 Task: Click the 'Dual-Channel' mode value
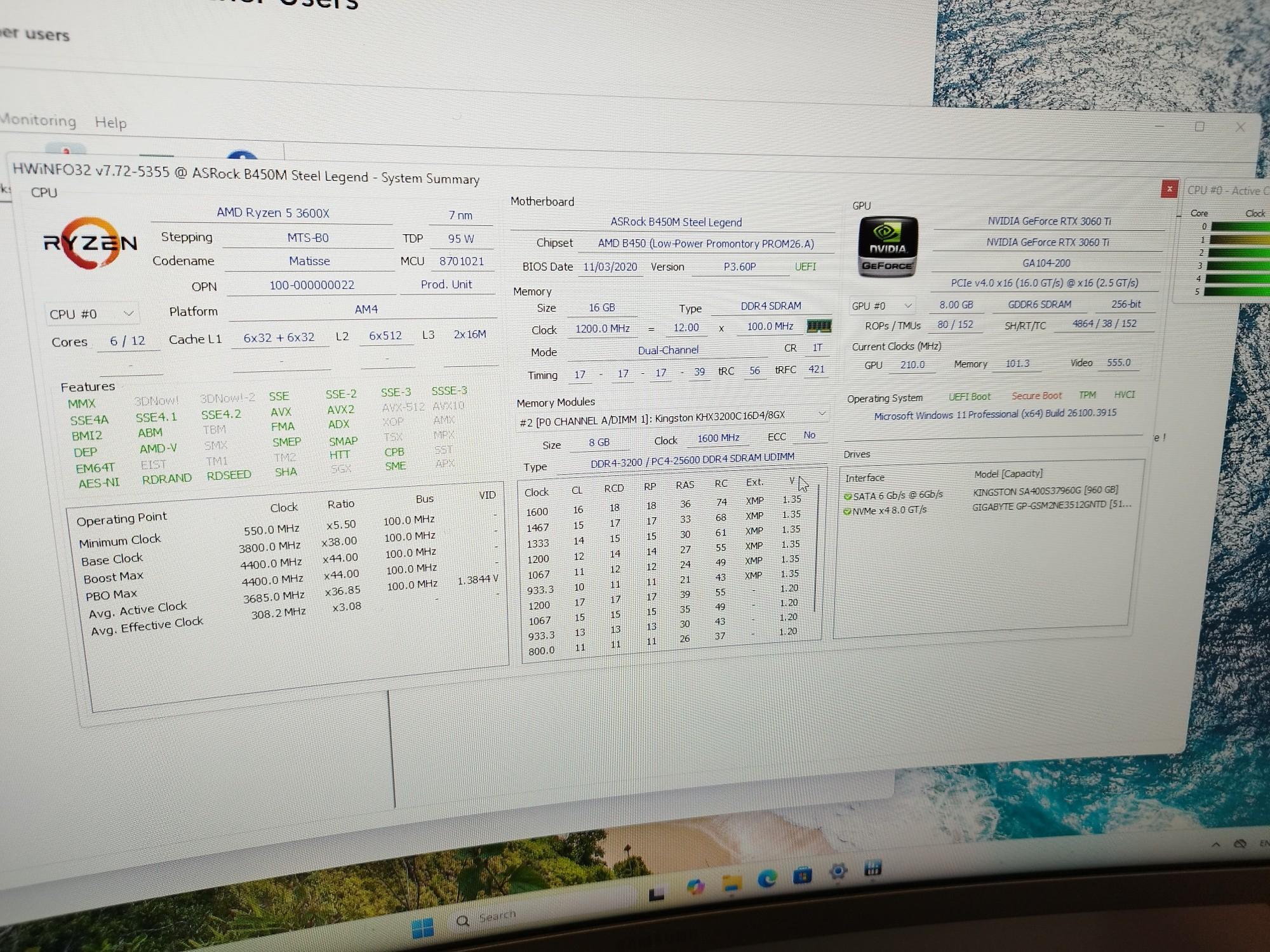668,350
